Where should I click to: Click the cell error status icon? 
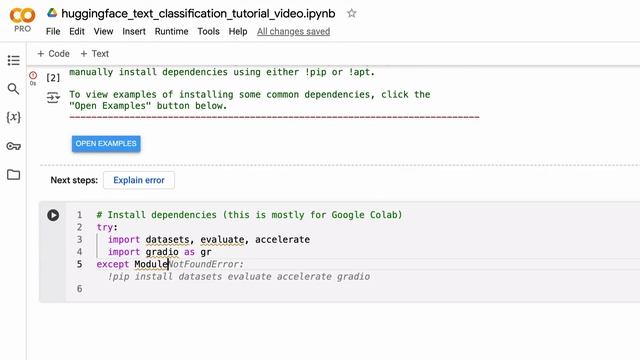pos(33,76)
